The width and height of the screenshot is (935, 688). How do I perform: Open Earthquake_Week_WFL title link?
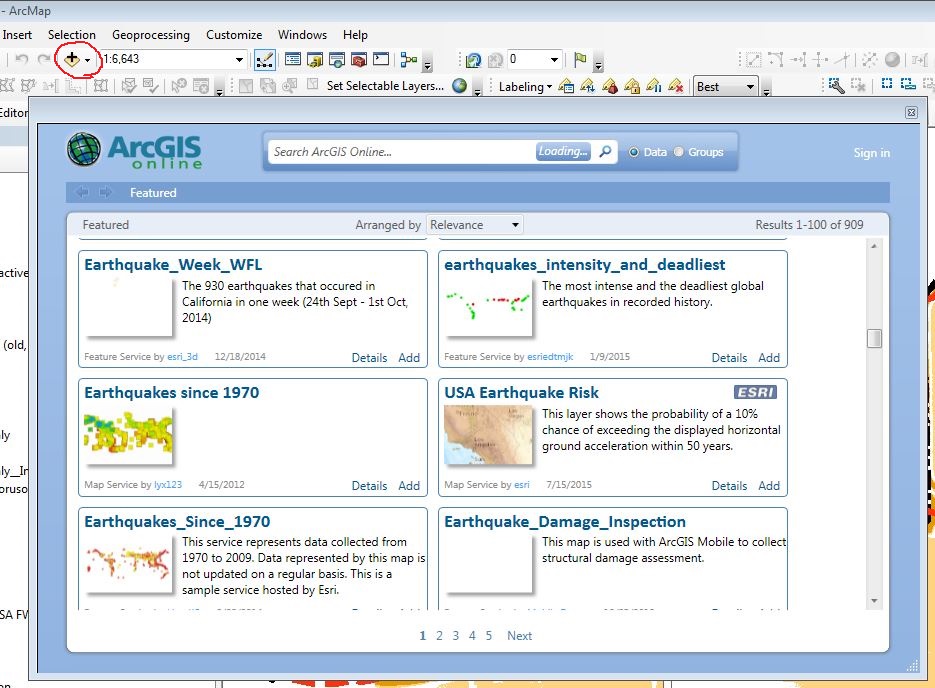(x=173, y=265)
